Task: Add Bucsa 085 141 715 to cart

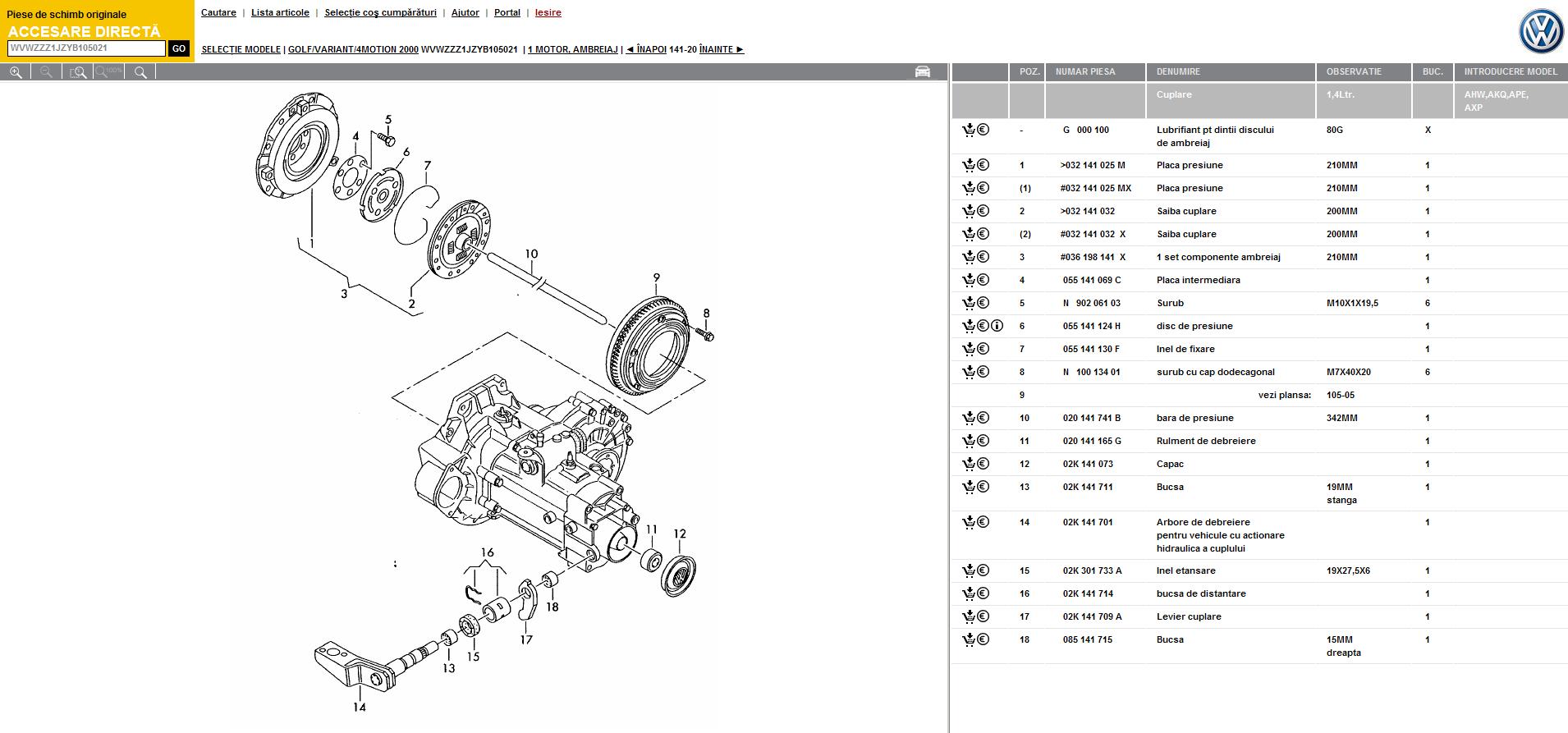Action: pyautogui.click(x=969, y=639)
